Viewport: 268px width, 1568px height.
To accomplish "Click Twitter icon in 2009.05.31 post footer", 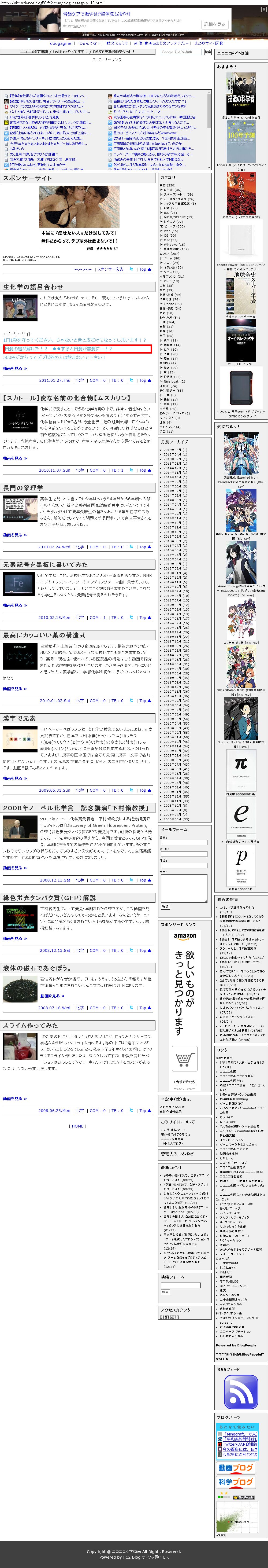I will 131,790.
